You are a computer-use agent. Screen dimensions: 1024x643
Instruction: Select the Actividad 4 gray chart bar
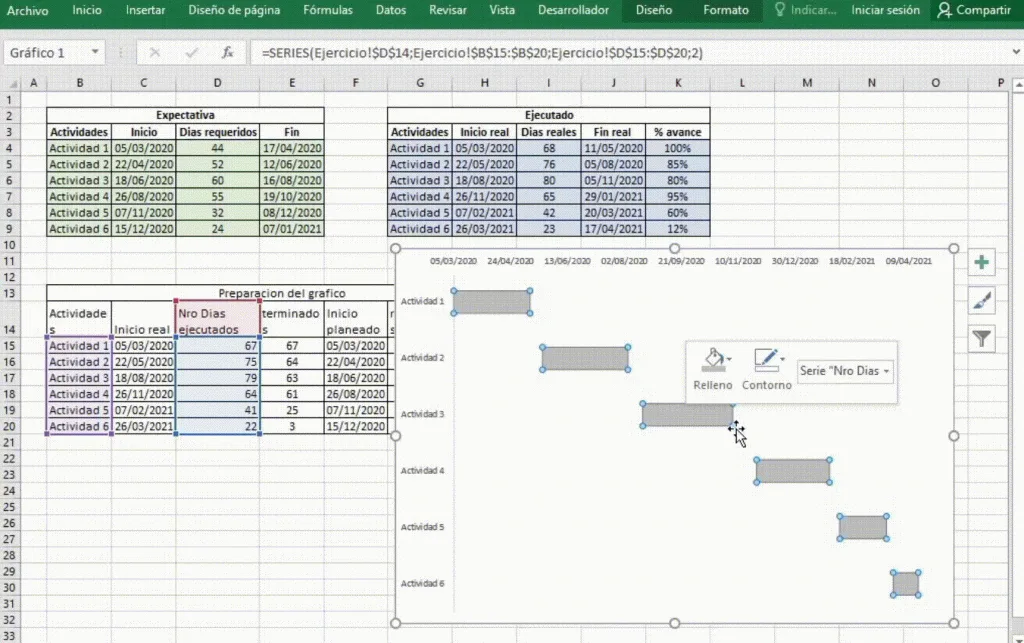793,471
